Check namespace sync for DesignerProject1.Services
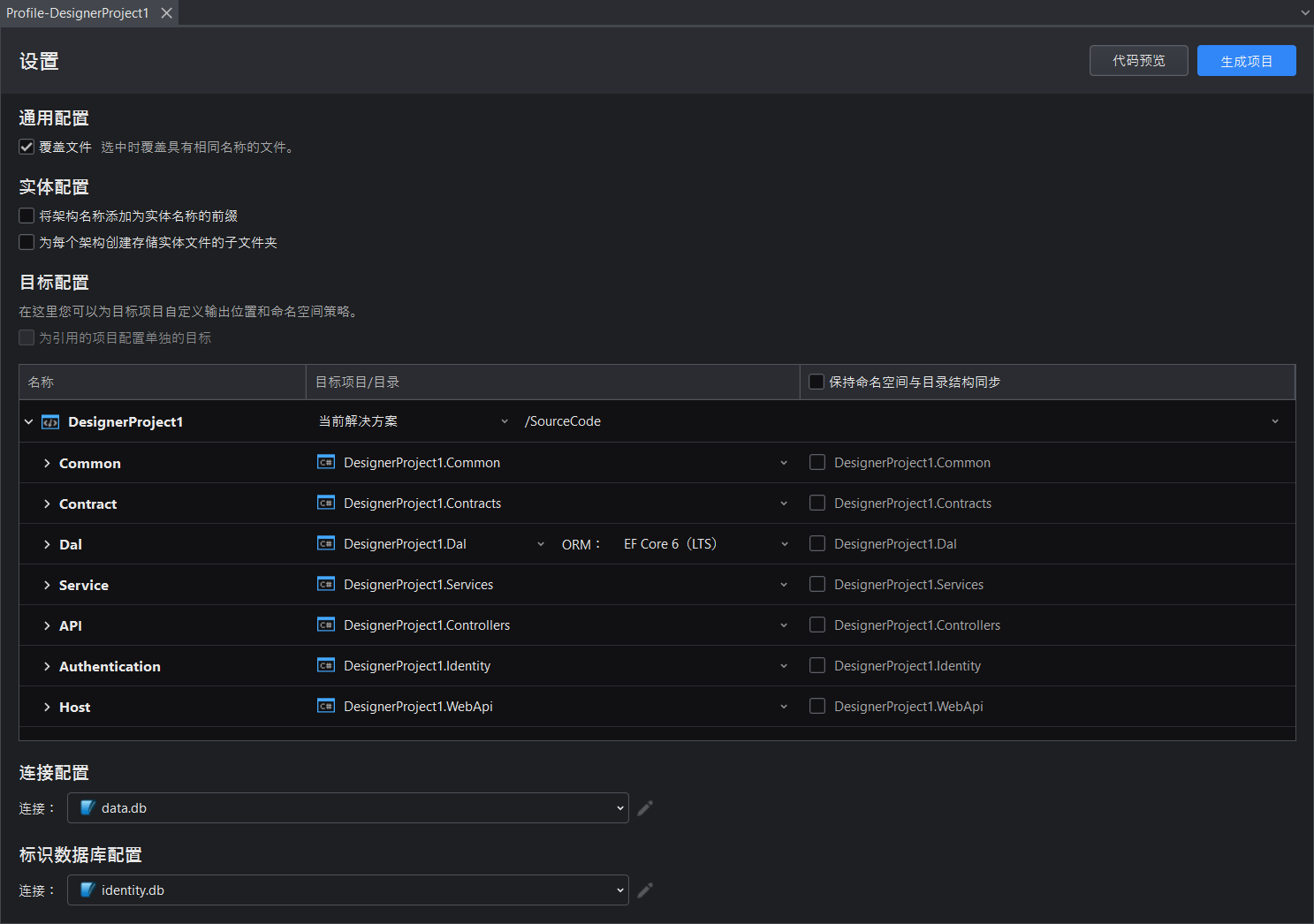1314x924 pixels. click(817, 584)
